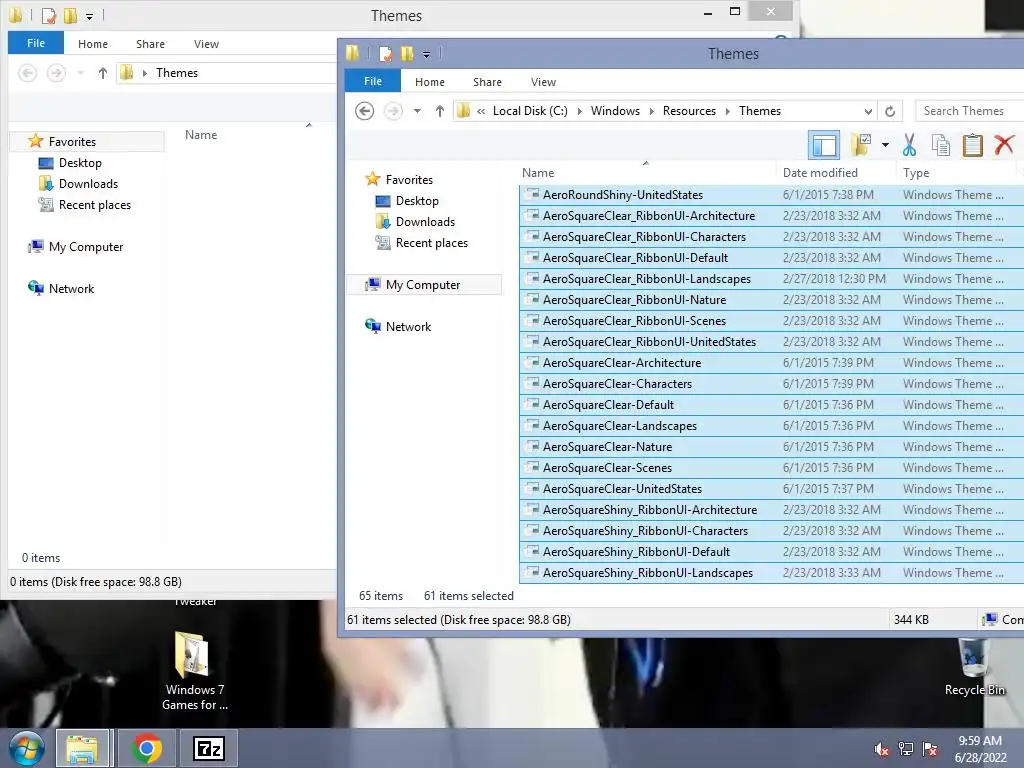1024x768 pixels.
Task: Select Network in front window sidebar
Action: pyautogui.click(x=408, y=327)
